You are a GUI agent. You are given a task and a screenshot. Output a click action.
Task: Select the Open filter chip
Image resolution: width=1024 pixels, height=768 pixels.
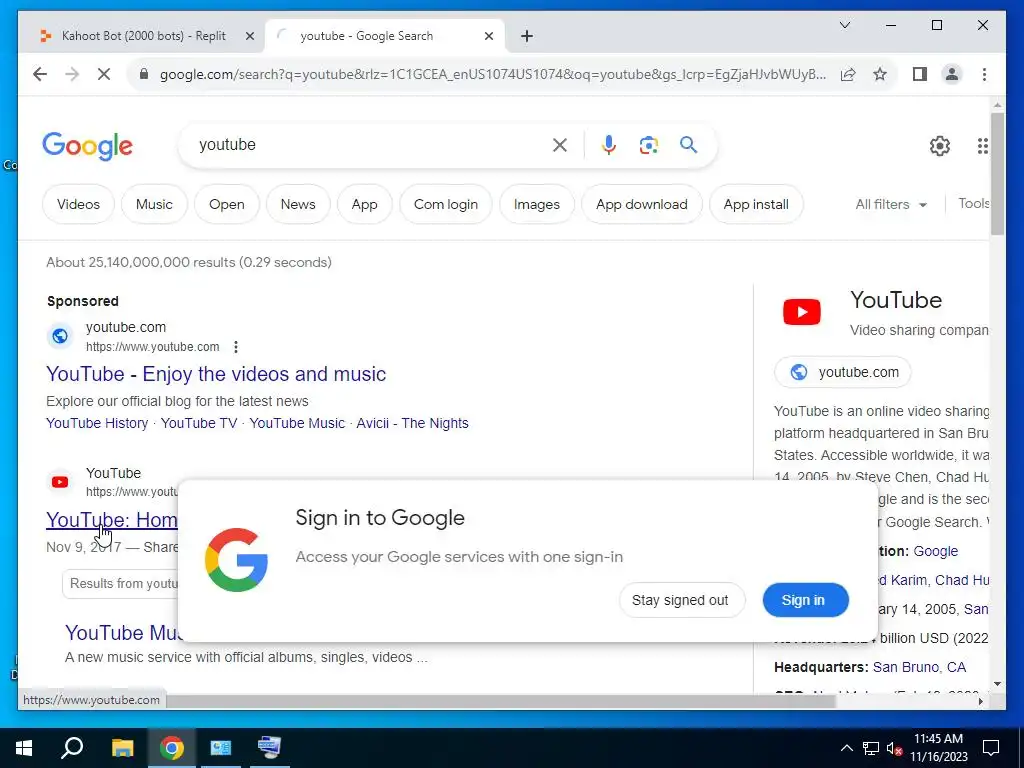pos(227,204)
